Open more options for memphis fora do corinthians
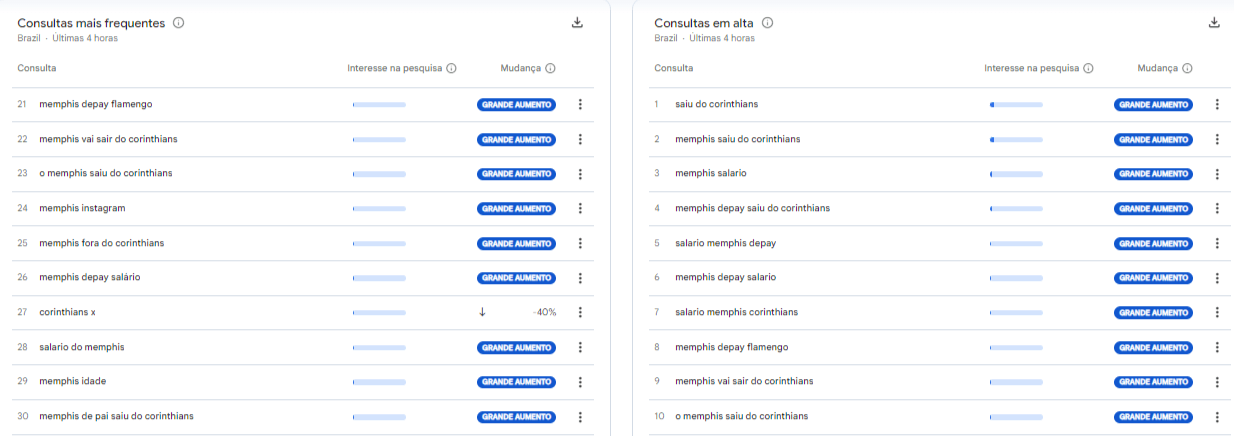 [x=580, y=243]
